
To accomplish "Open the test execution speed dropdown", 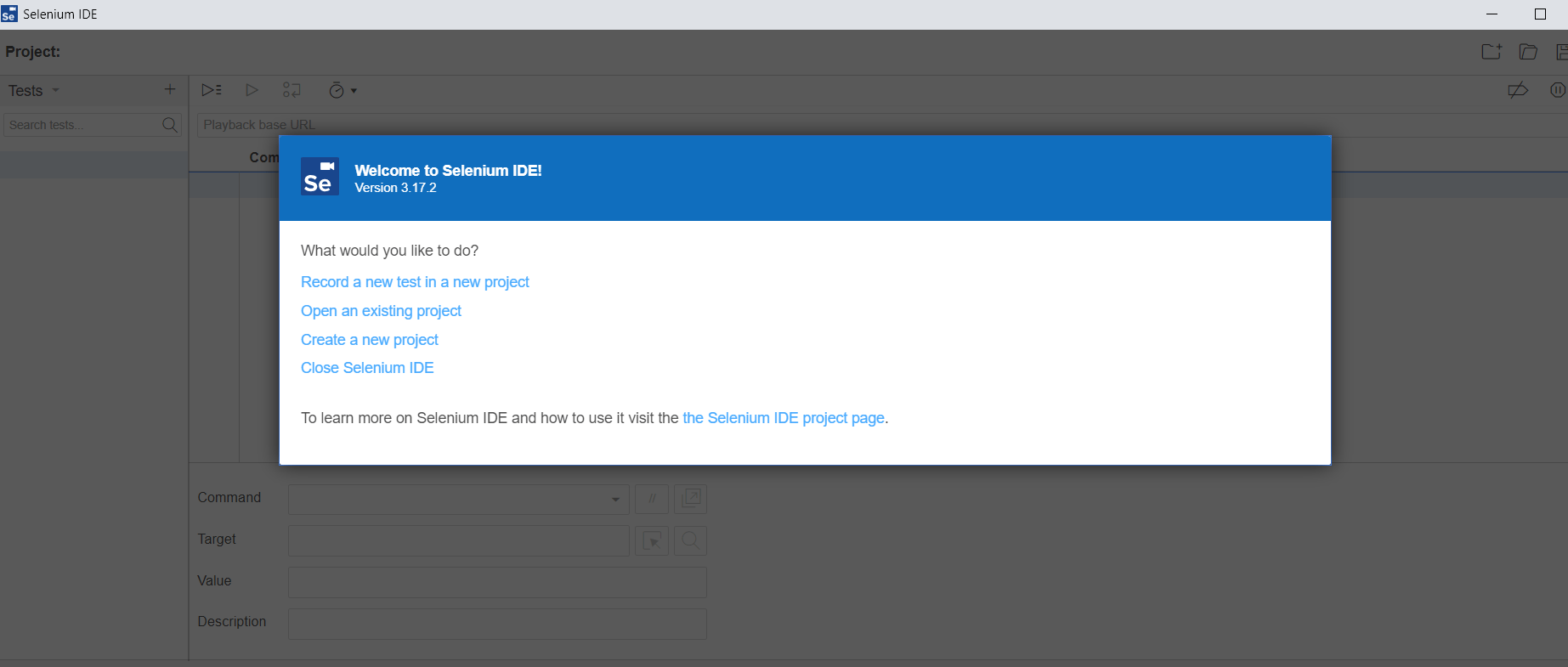I will 342,91.
